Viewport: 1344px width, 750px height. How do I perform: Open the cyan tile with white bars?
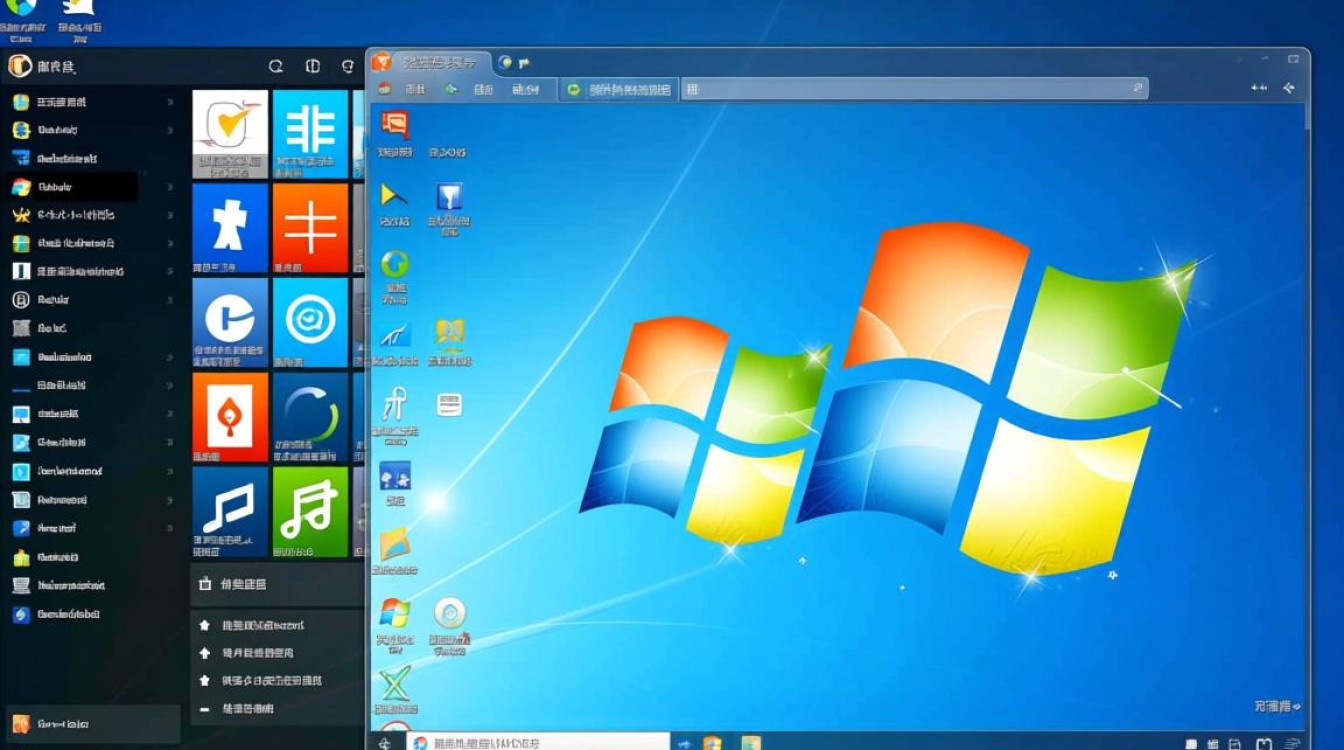click(310, 134)
